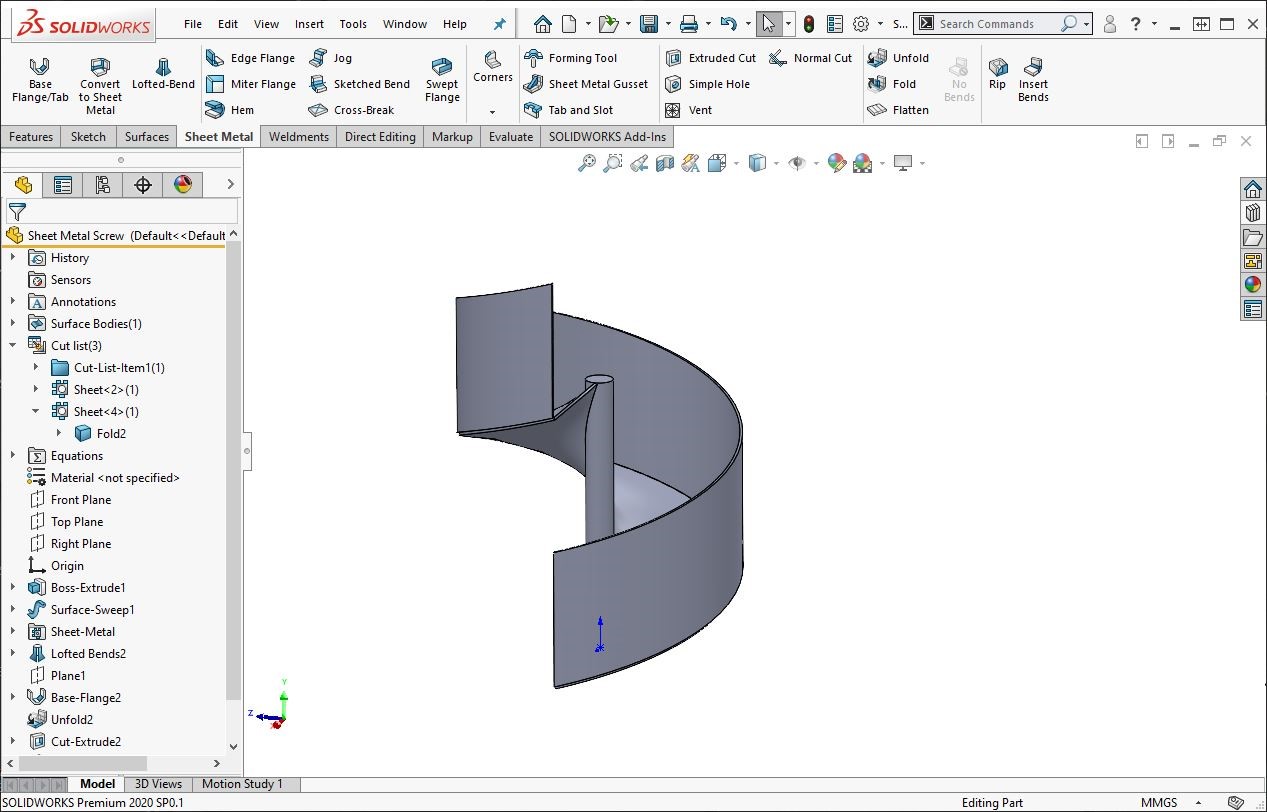The width and height of the screenshot is (1267, 812).
Task: Click the Search Commands input field
Action: coord(995,24)
